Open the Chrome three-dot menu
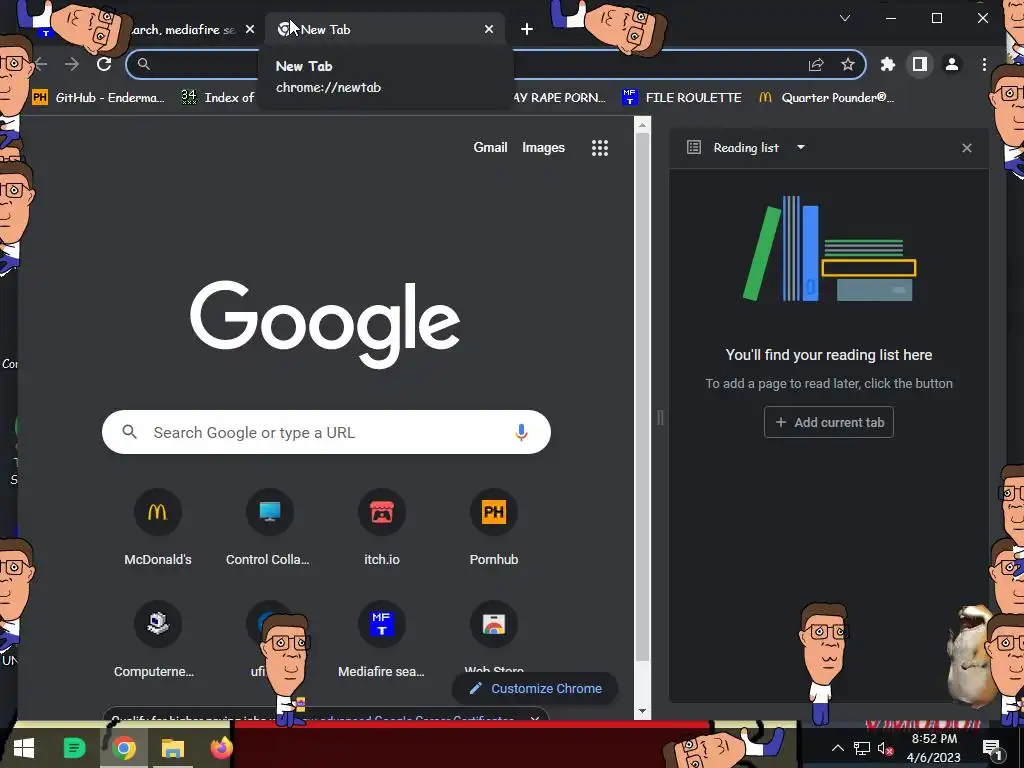The image size is (1024, 768). [x=984, y=64]
